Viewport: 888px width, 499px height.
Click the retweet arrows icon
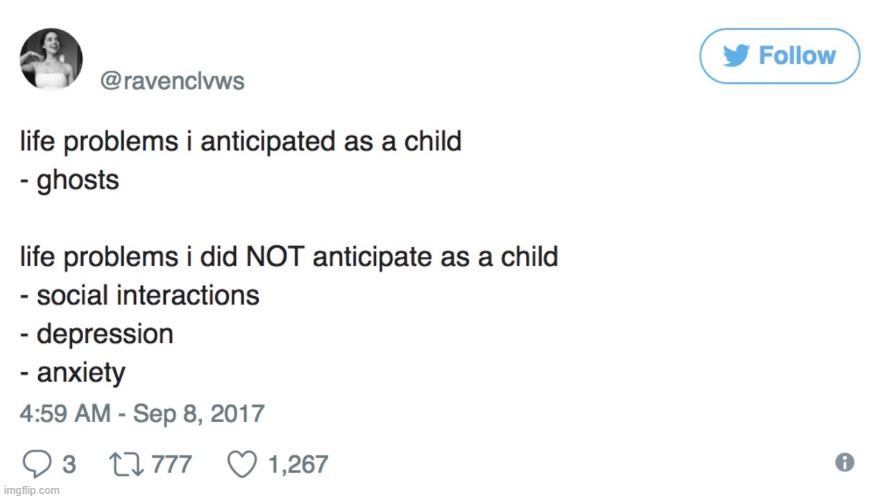tap(126, 464)
